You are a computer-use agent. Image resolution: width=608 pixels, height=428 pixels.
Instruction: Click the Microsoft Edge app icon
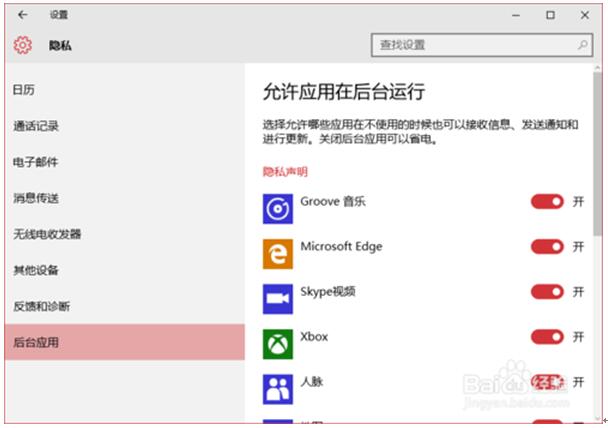click(277, 254)
